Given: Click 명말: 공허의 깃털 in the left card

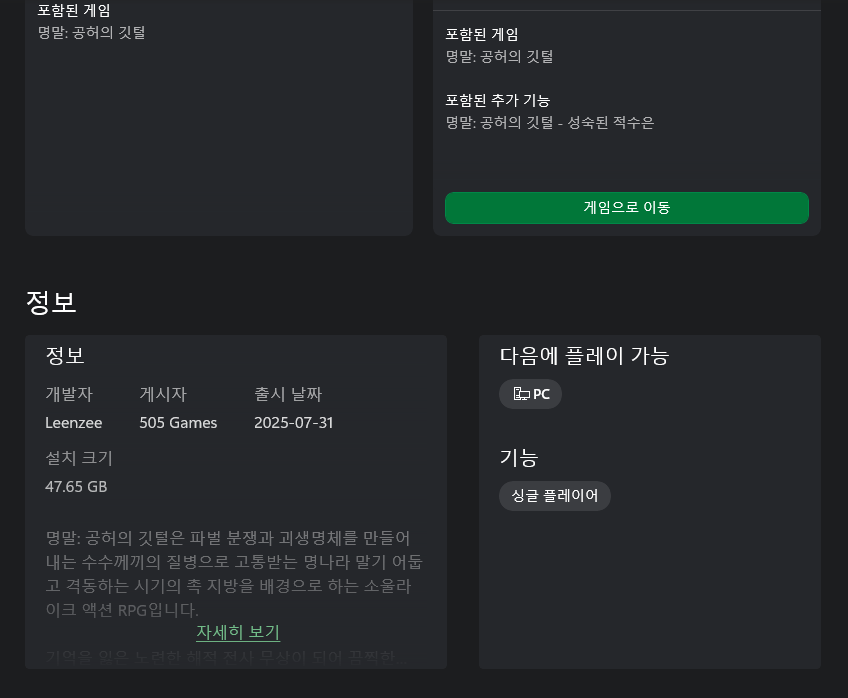Looking at the screenshot, I should click(91, 33).
